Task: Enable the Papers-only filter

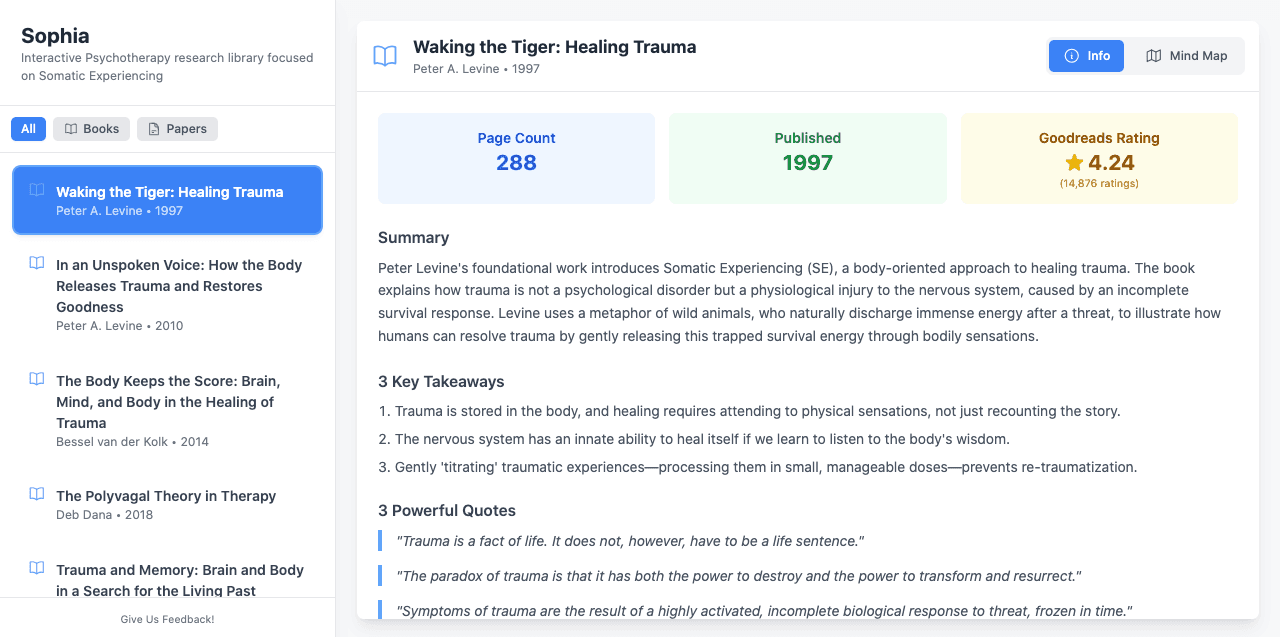Action: [x=177, y=128]
